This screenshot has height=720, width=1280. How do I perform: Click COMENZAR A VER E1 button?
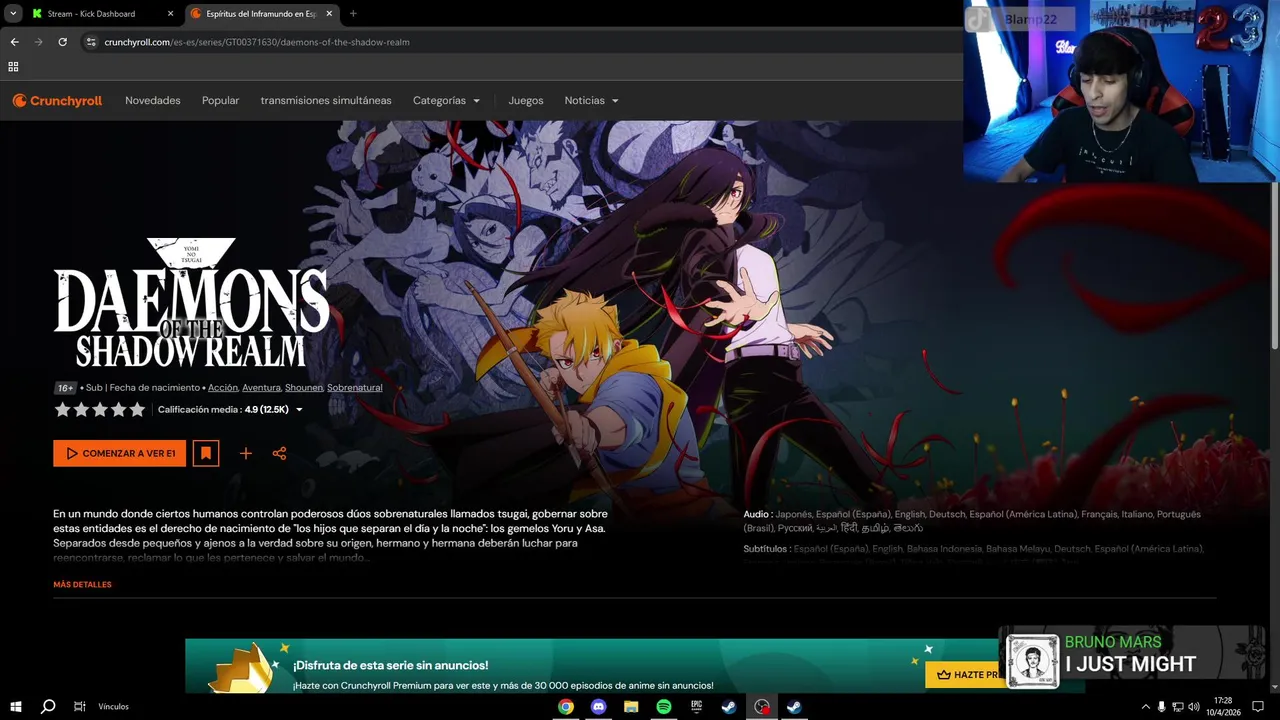(120, 453)
